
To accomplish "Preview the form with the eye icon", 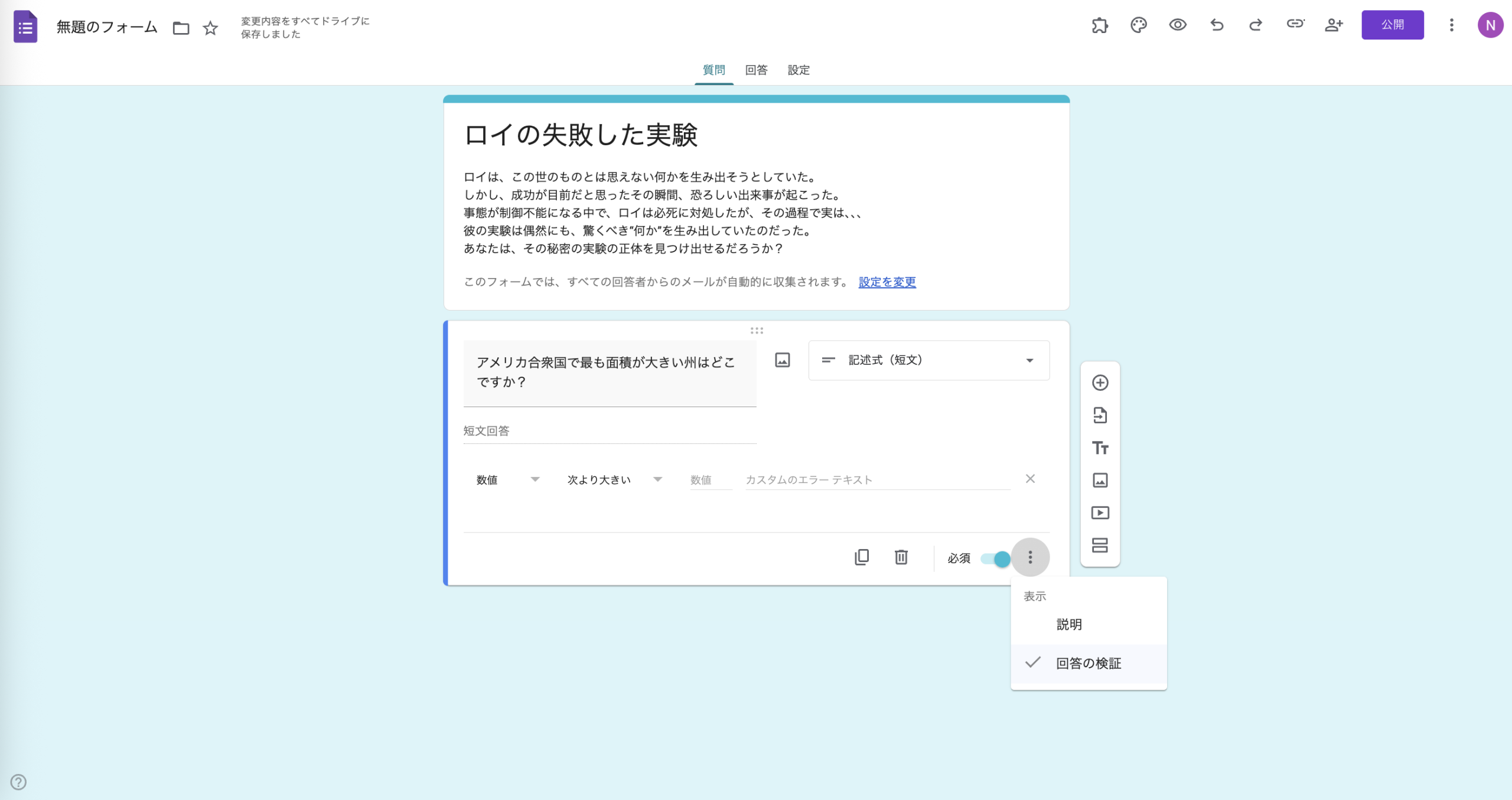I will 1177,25.
